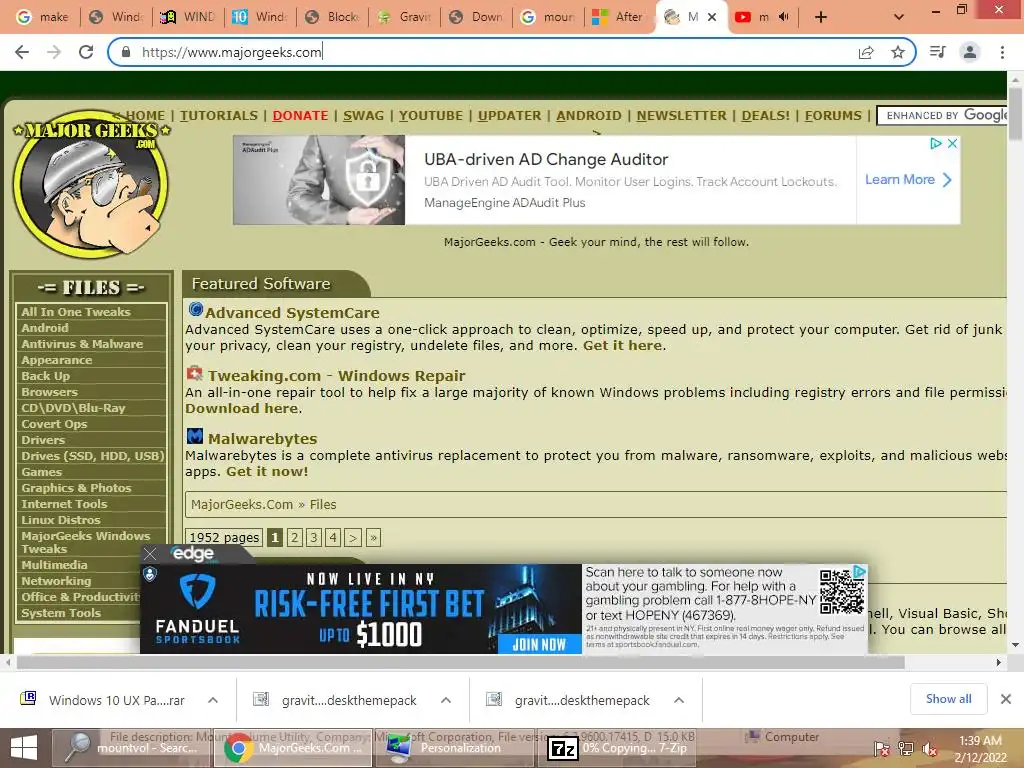Click JOIN NOW on FanDuel ad
1024x768 pixels.
click(539, 645)
